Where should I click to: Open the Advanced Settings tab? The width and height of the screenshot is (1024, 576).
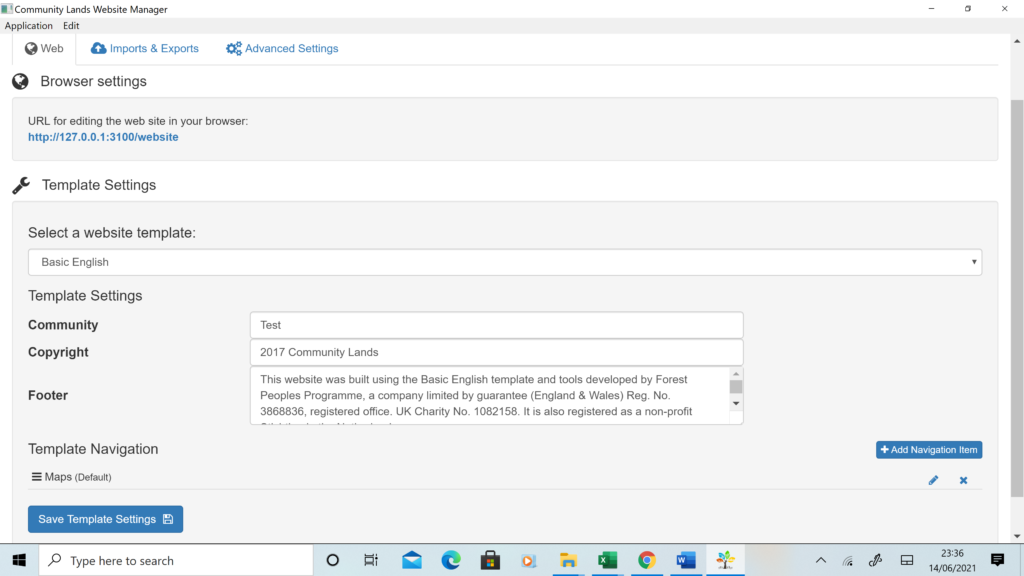(x=282, y=48)
